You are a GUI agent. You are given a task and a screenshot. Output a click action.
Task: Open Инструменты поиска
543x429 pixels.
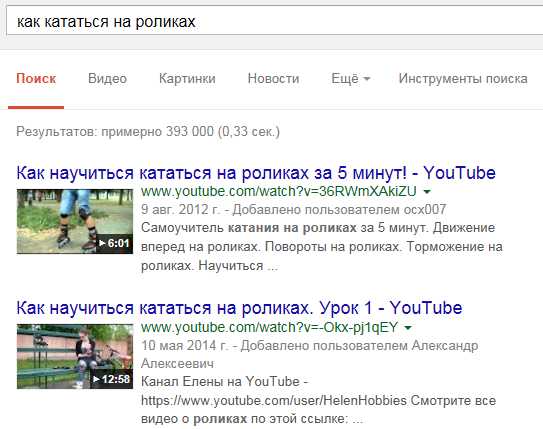pyautogui.click(x=463, y=79)
